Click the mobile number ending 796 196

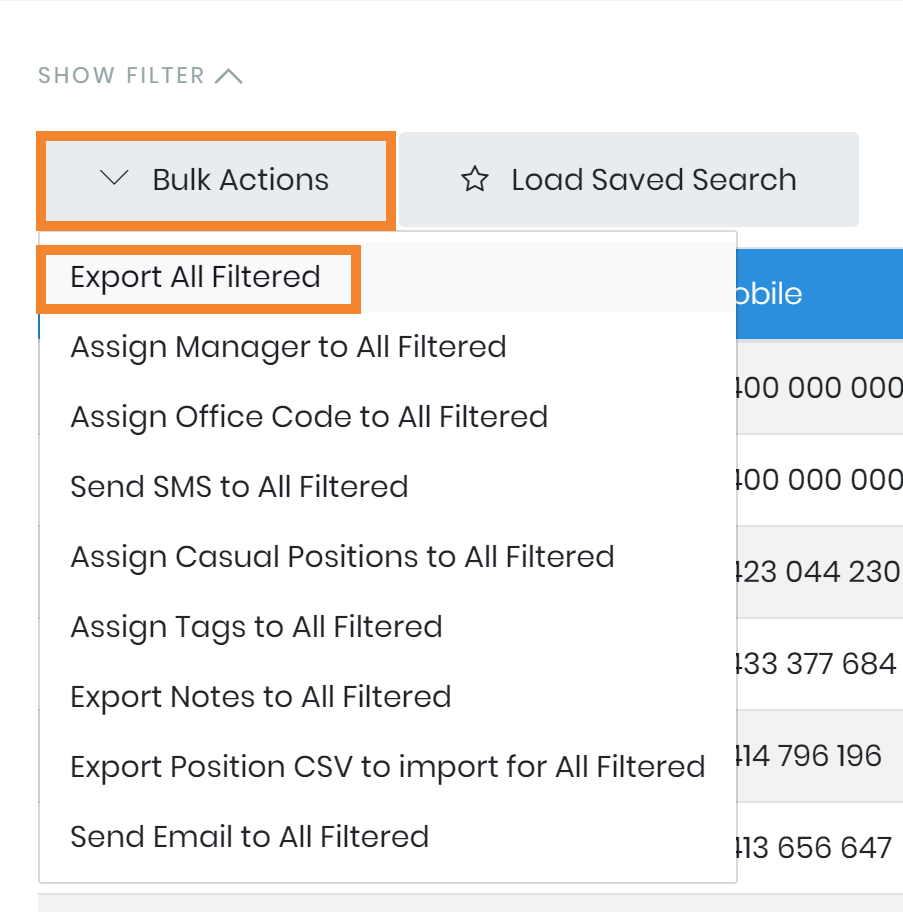point(809,755)
